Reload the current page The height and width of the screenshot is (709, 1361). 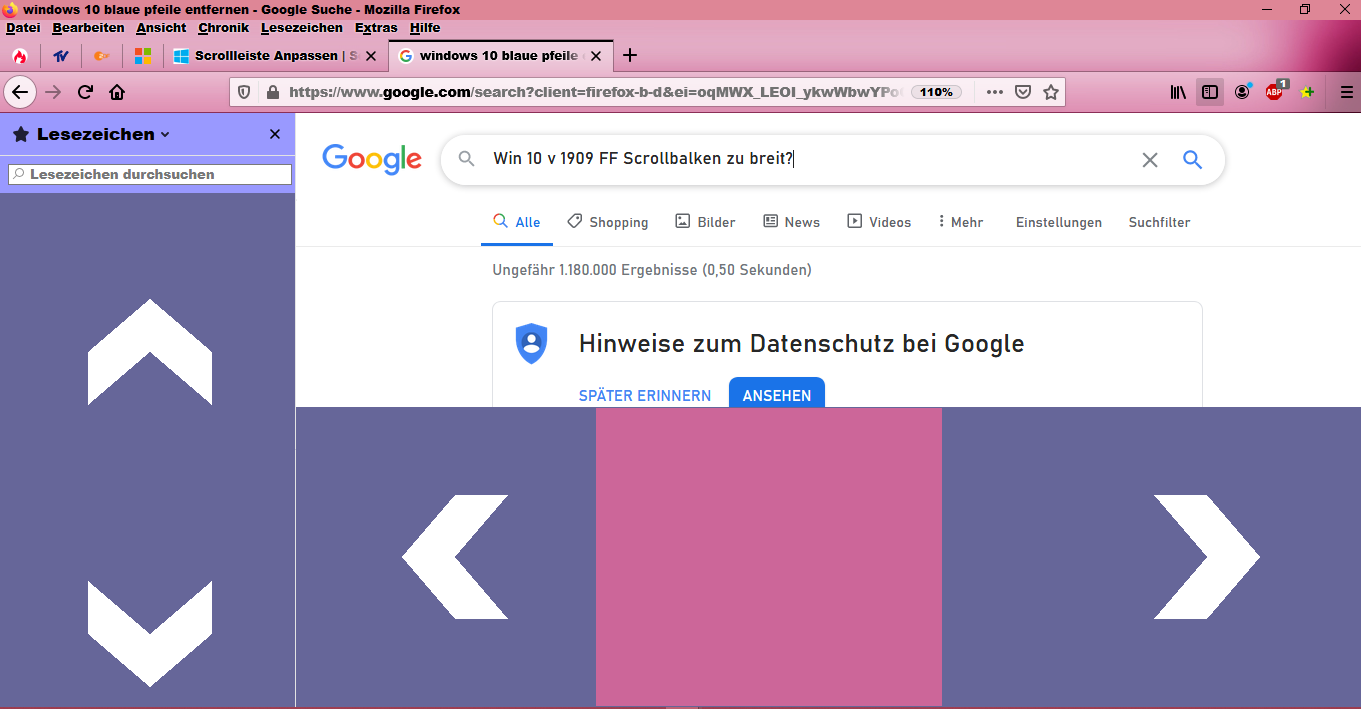(x=86, y=92)
